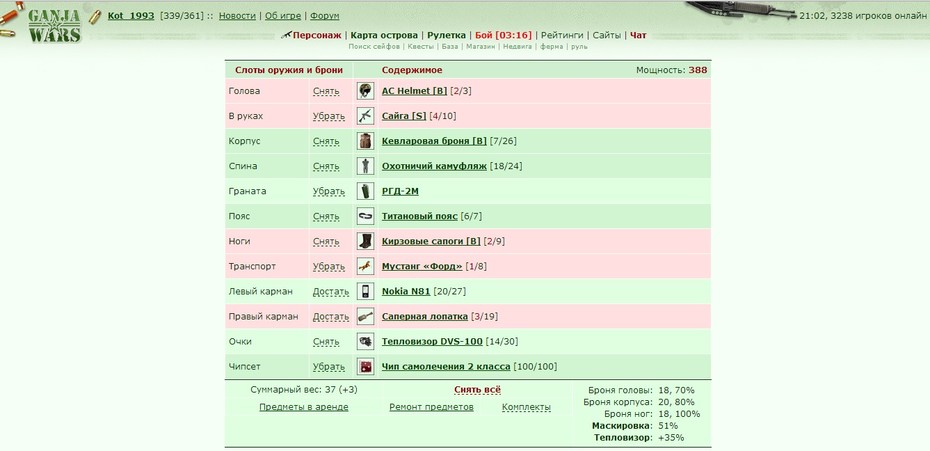The height and width of the screenshot is (451, 930).
Task: Open the Новости link
Action: [x=237, y=16]
